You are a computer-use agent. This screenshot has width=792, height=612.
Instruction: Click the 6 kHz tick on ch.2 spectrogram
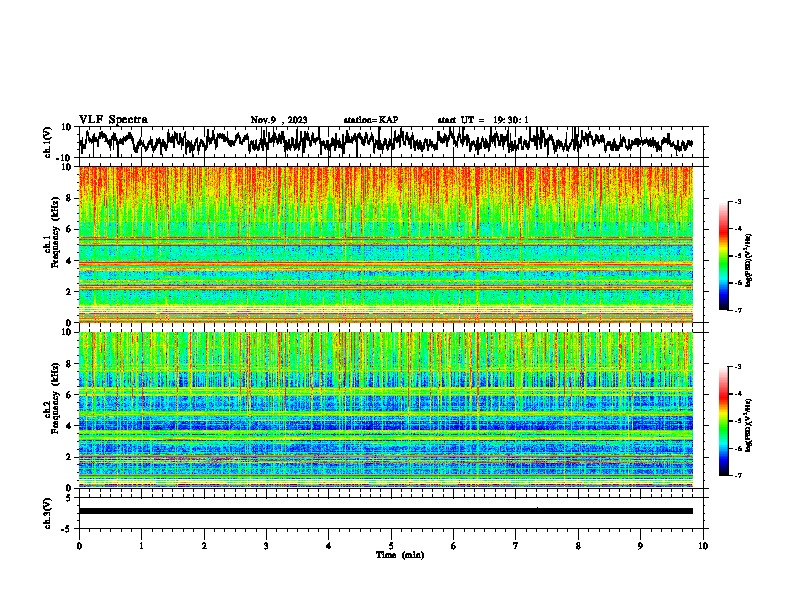point(69,395)
